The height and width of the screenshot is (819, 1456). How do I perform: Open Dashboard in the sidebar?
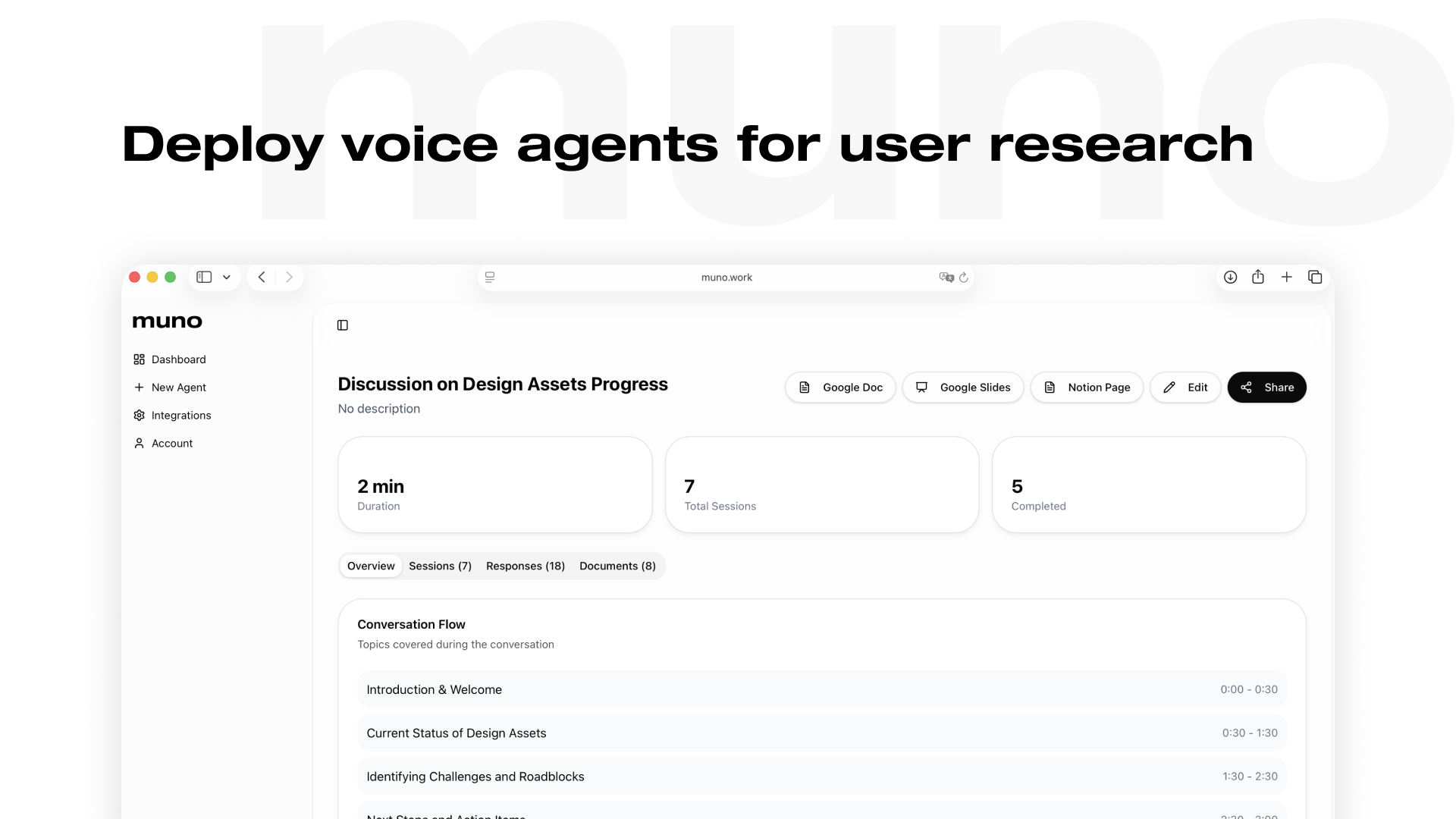click(x=178, y=359)
